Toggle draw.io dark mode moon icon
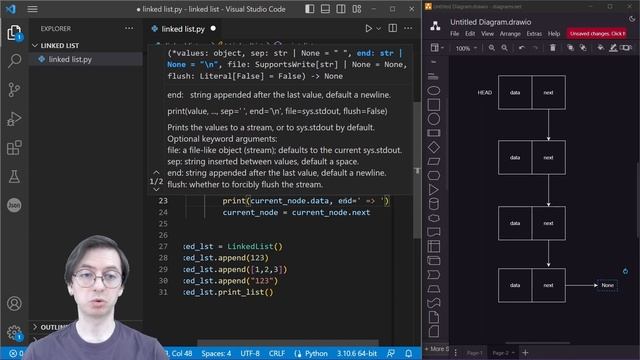The width and height of the screenshot is (640, 360). pos(632,19)
